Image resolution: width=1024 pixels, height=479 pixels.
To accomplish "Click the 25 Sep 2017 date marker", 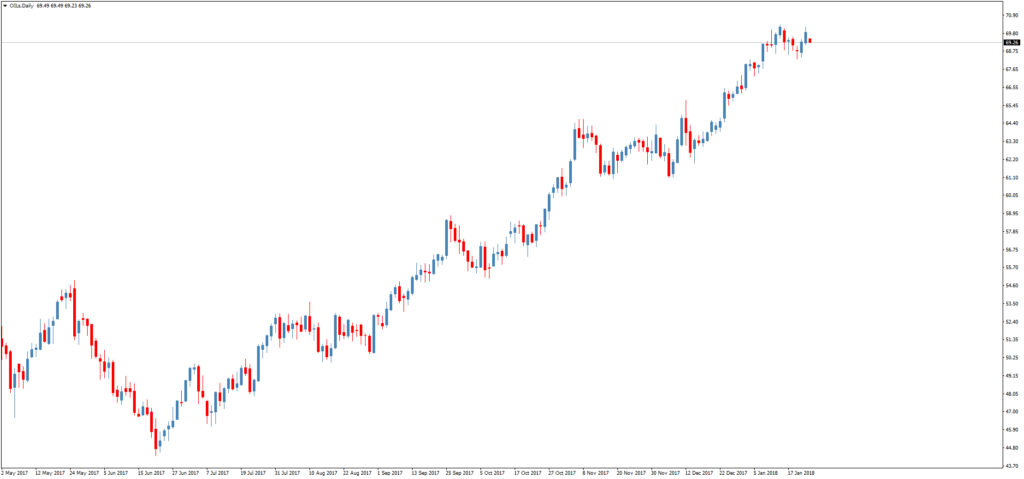I will click(x=459, y=473).
